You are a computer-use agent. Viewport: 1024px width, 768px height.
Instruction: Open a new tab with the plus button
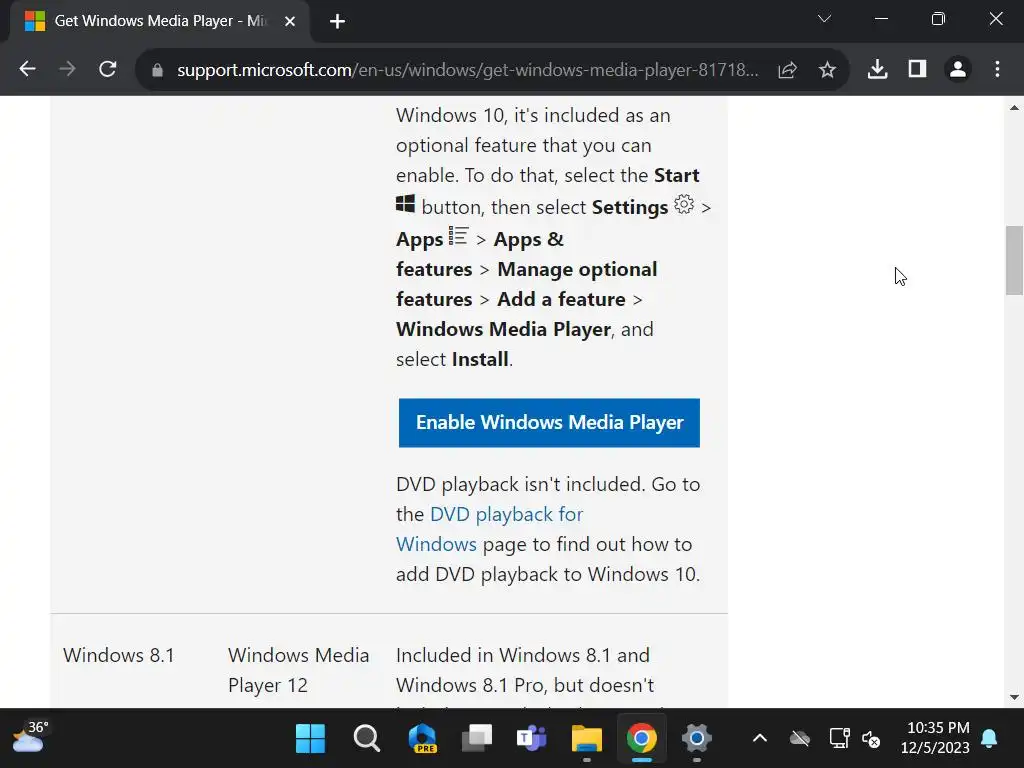tap(337, 22)
